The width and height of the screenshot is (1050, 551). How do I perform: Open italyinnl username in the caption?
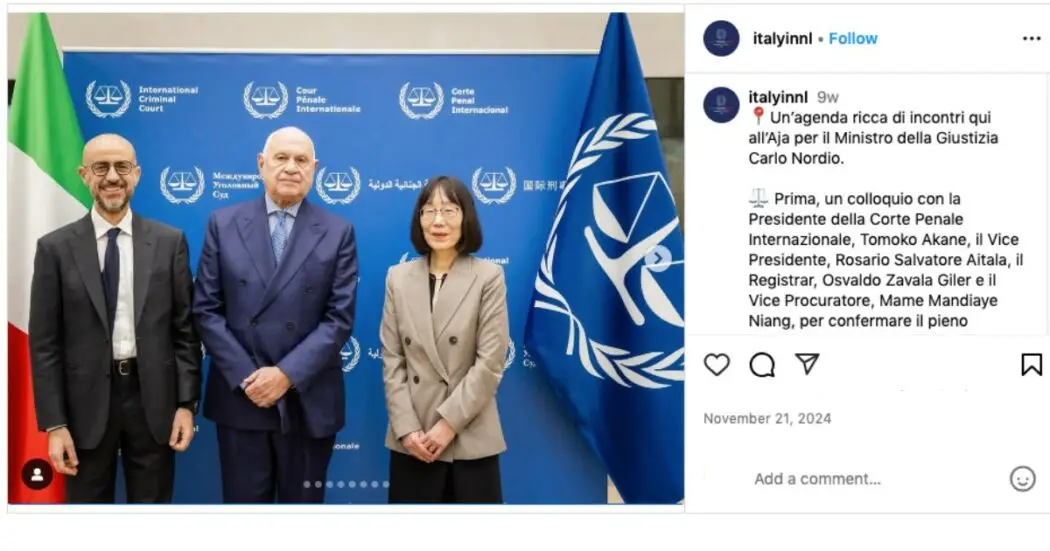(778, 97)
